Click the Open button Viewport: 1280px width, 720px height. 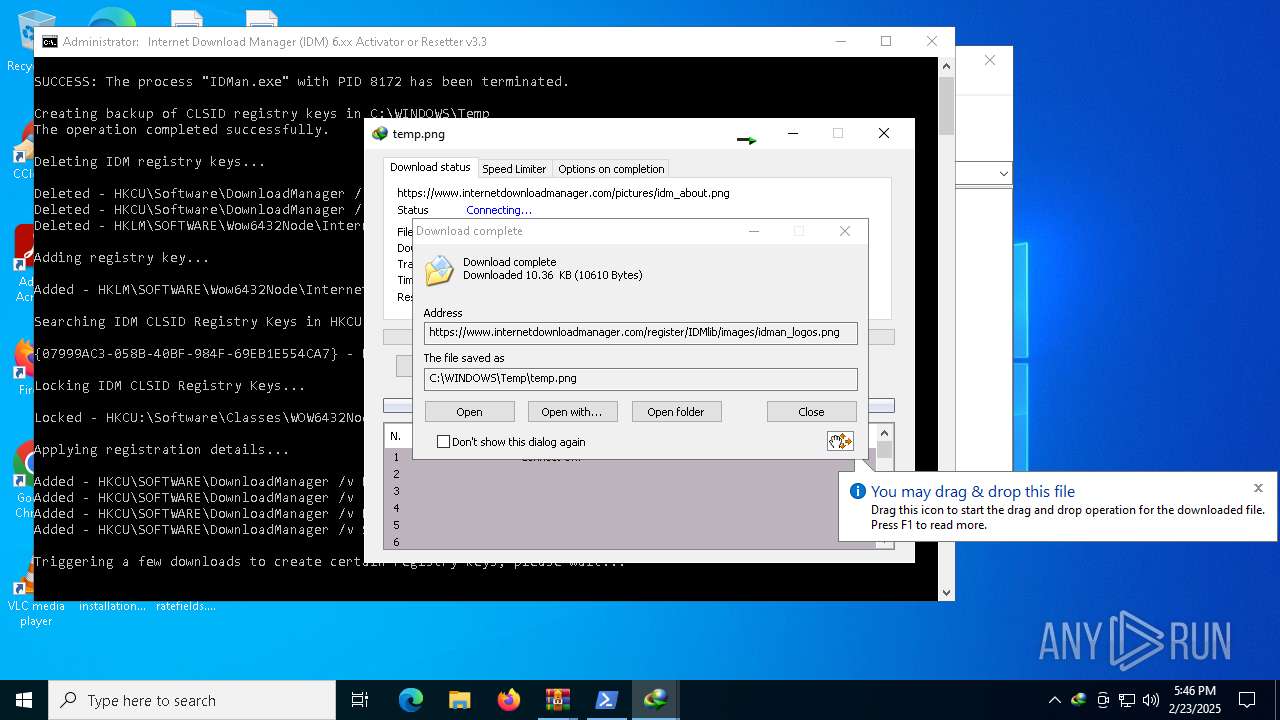469,411
